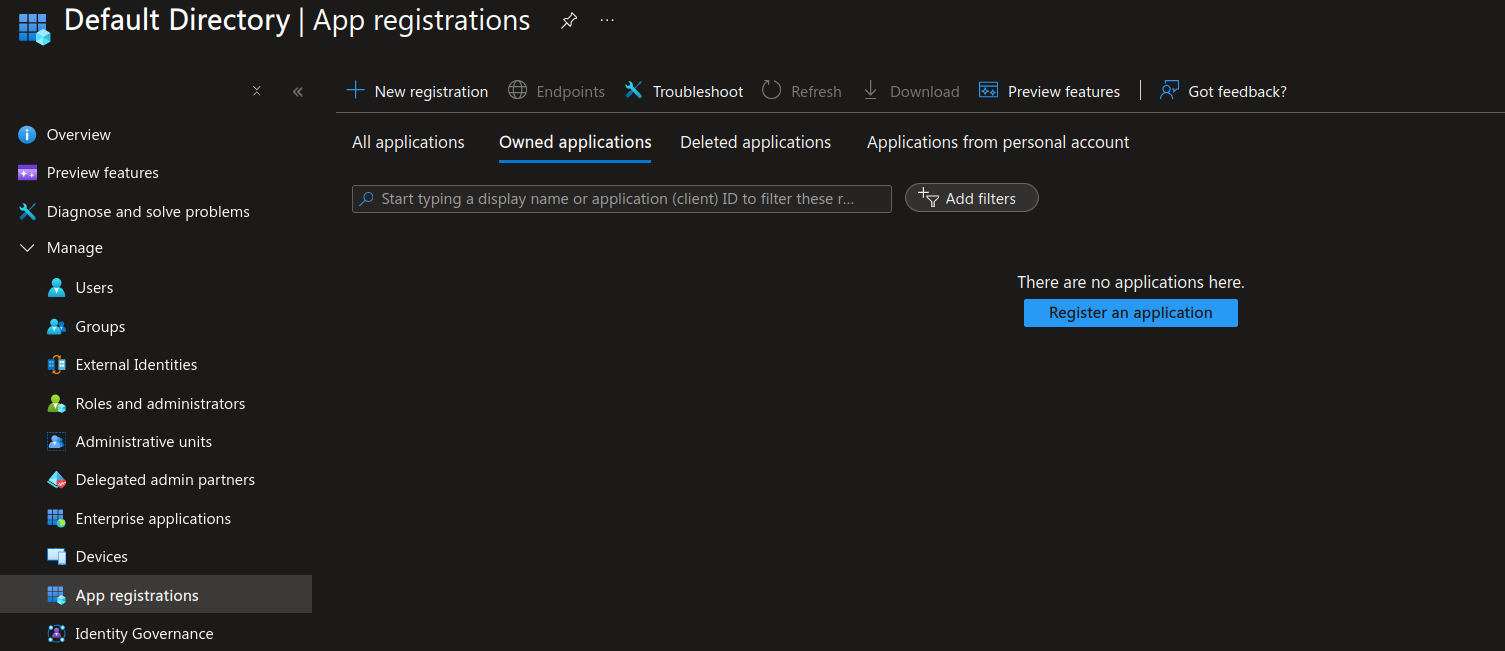Click the "There are no applications here." message
This screenshot has width=1505, height=651.
click(1131, 283)
